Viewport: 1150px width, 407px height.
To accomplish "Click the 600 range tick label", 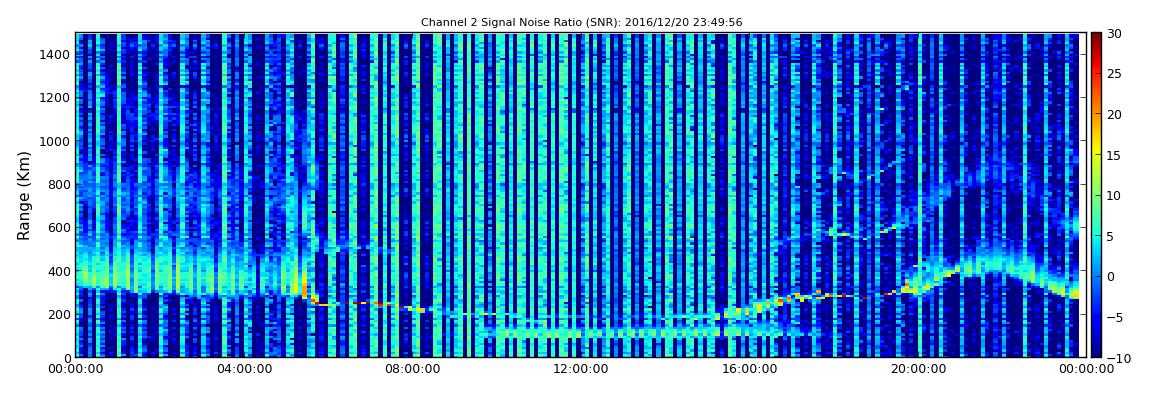I will (59, 227).
